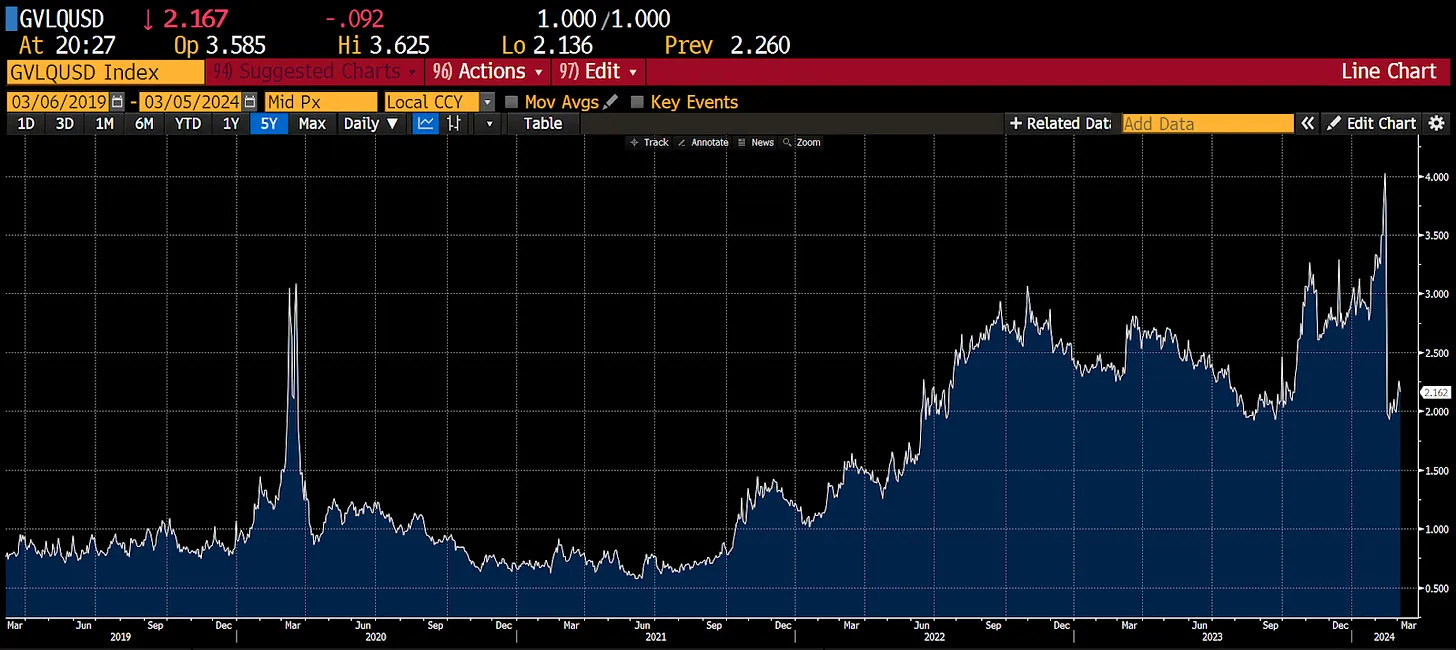Click the Mid Px field
The image size is (1456, 650).
click(x=320, y=102)
